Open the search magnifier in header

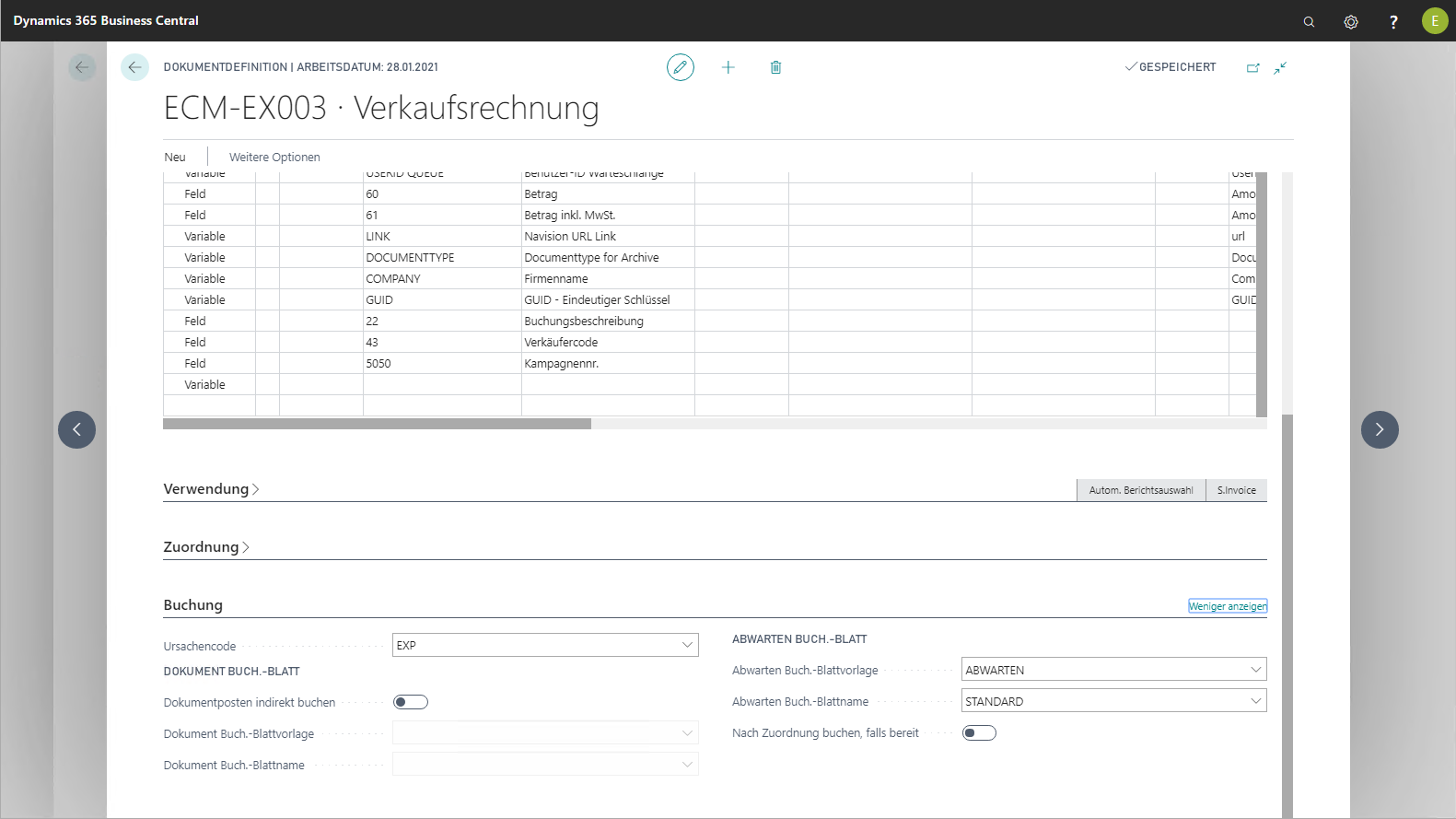click(1309, 21)
